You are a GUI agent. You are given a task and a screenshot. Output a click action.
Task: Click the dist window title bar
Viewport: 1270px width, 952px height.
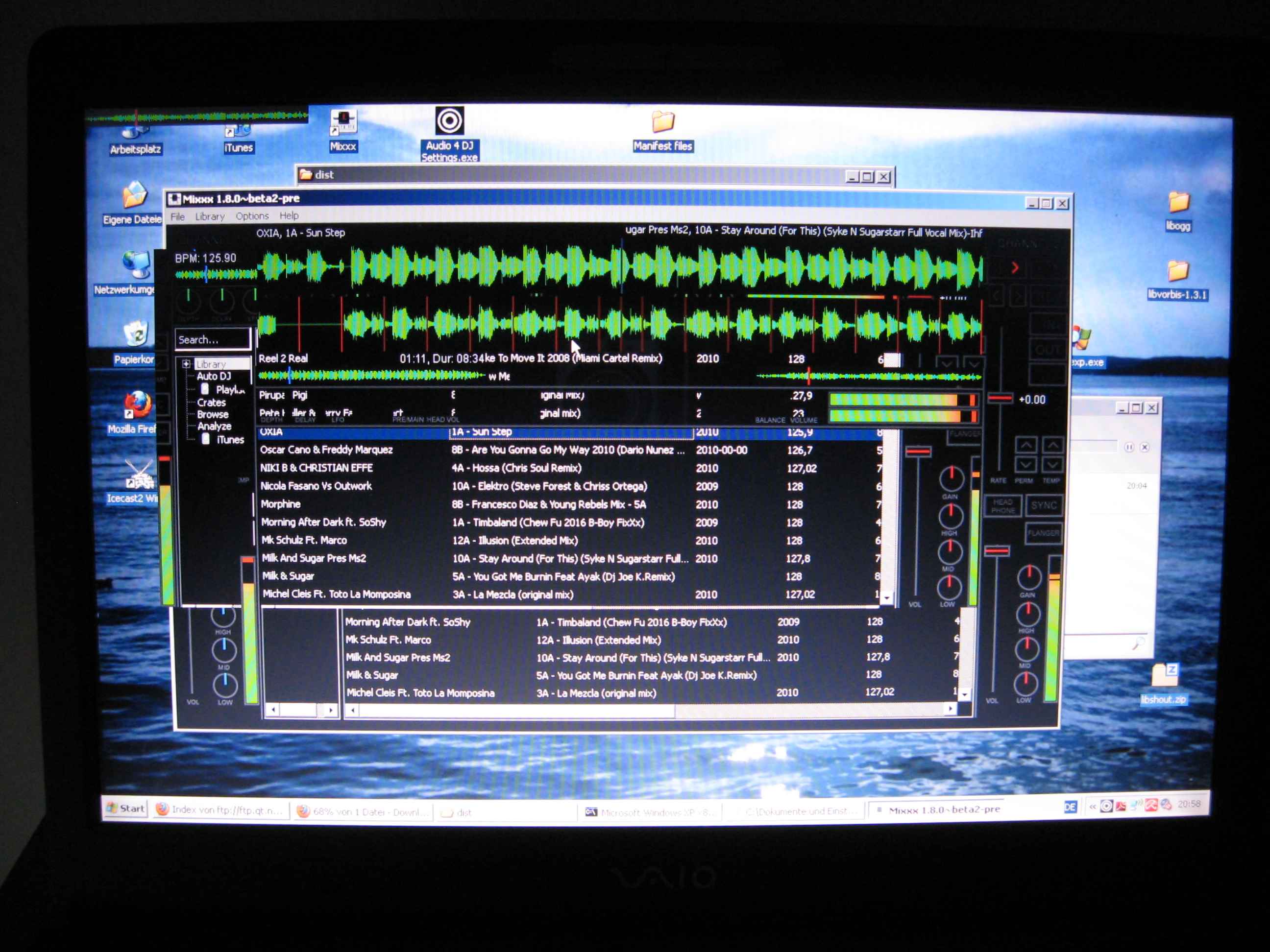coord(594,175)
